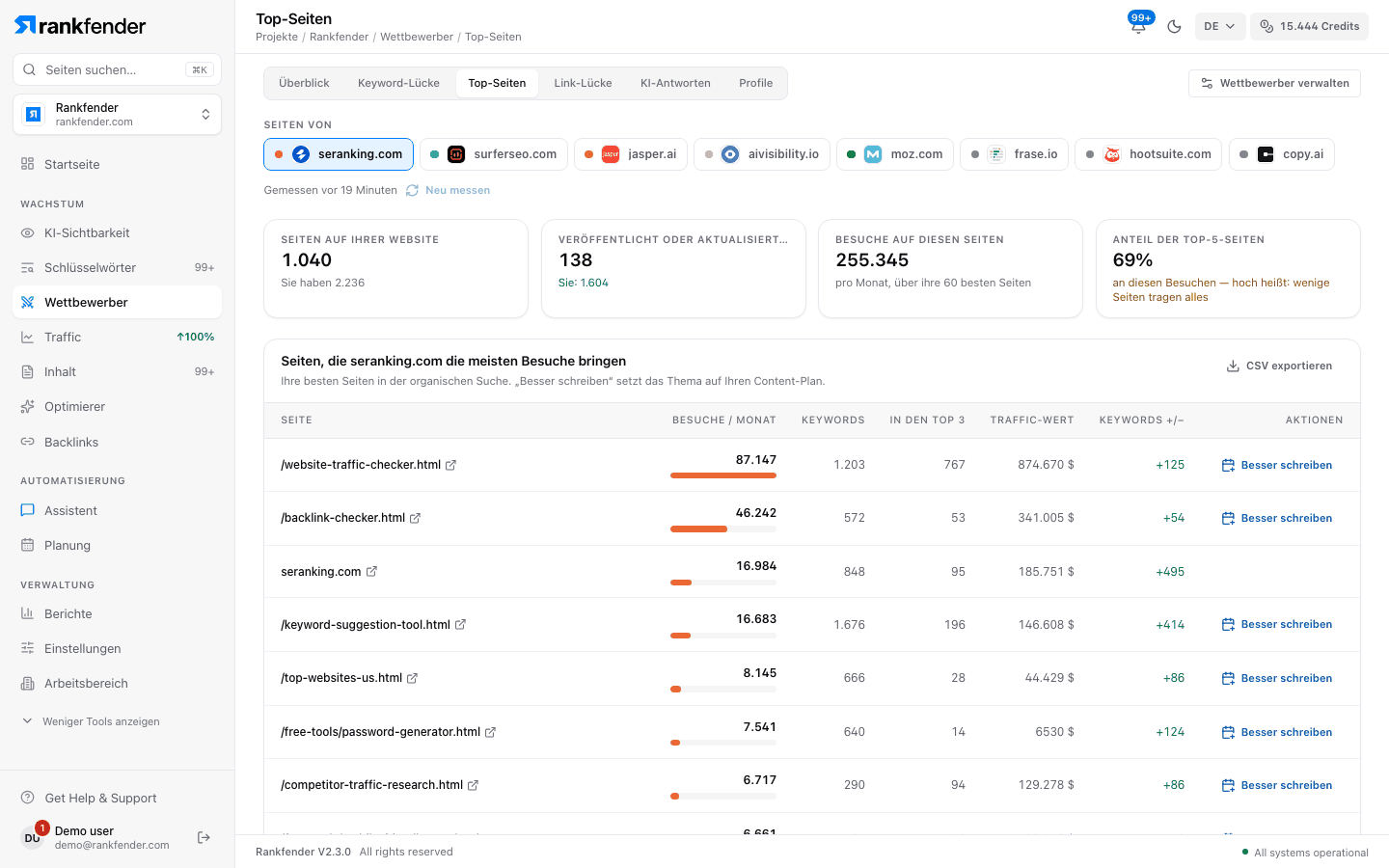Open the DE language dropdown

[1219, 26]
